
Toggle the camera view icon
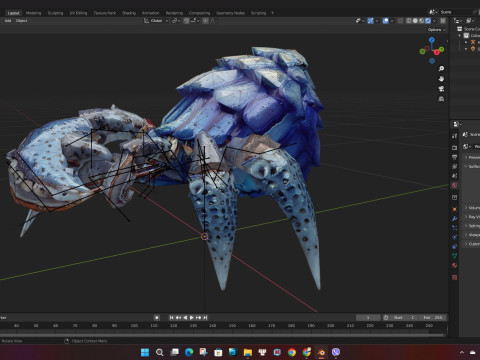pos(441,89)
